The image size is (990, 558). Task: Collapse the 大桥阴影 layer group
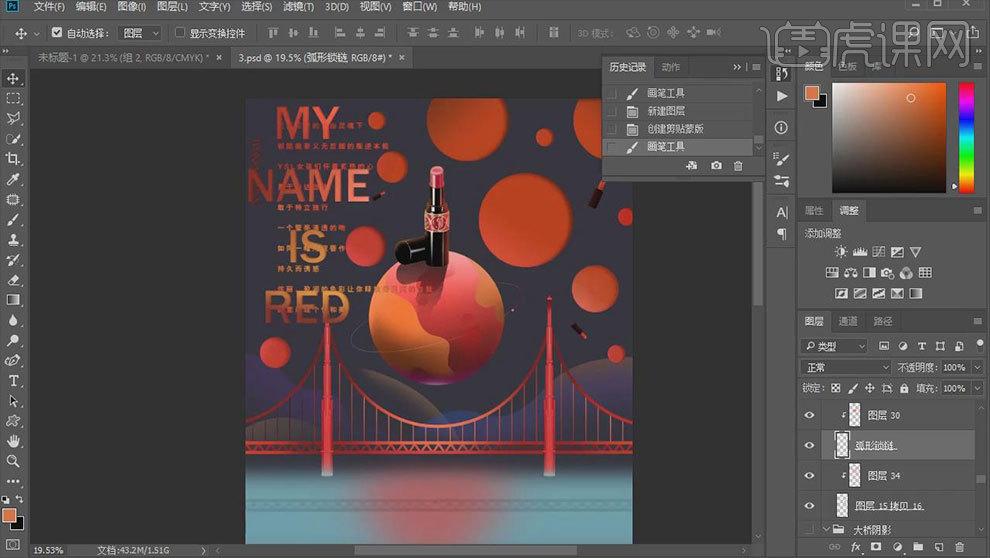tap(827, 529)
